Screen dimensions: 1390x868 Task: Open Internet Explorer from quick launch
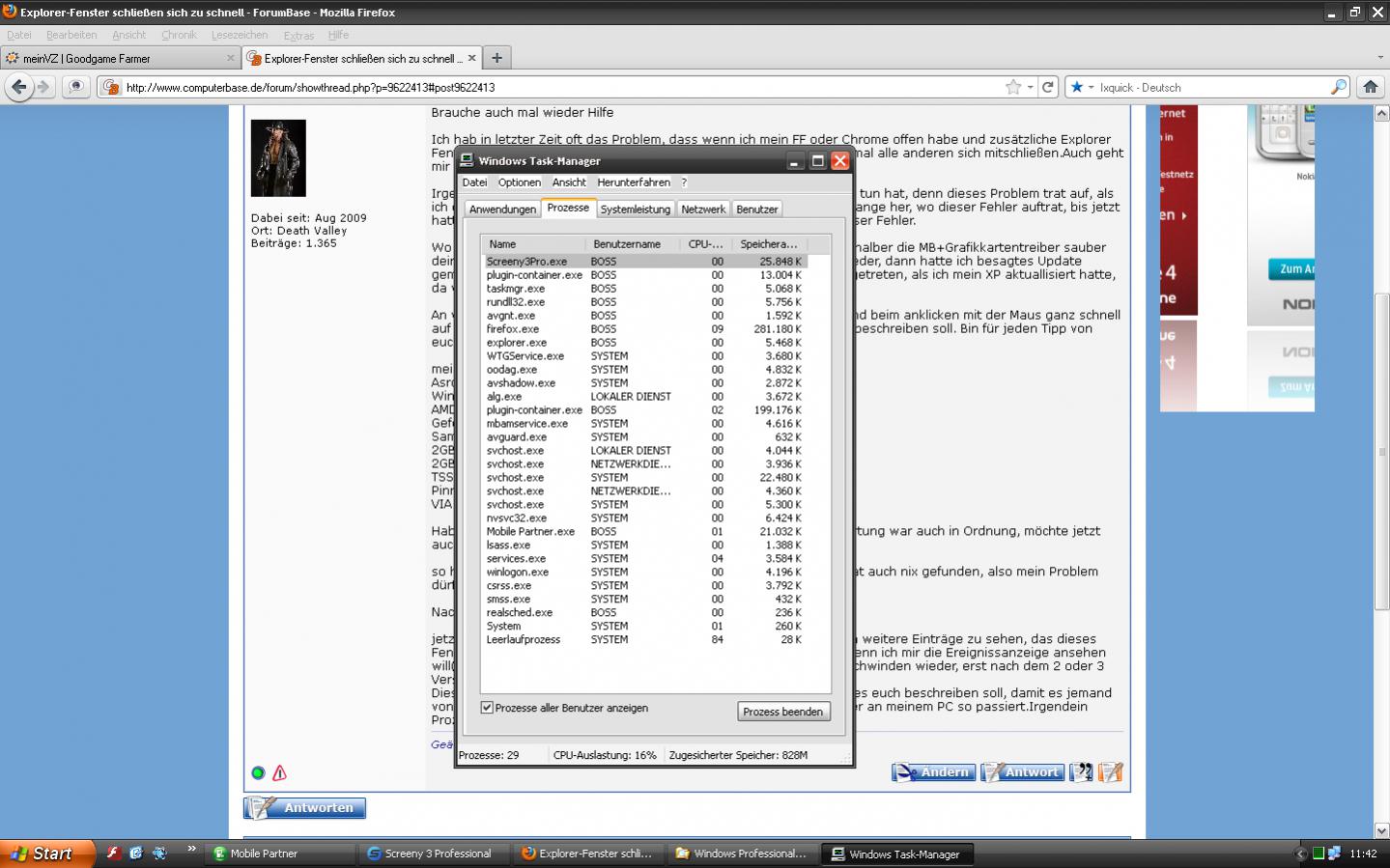pyautogui.click(x=136, y=854)
